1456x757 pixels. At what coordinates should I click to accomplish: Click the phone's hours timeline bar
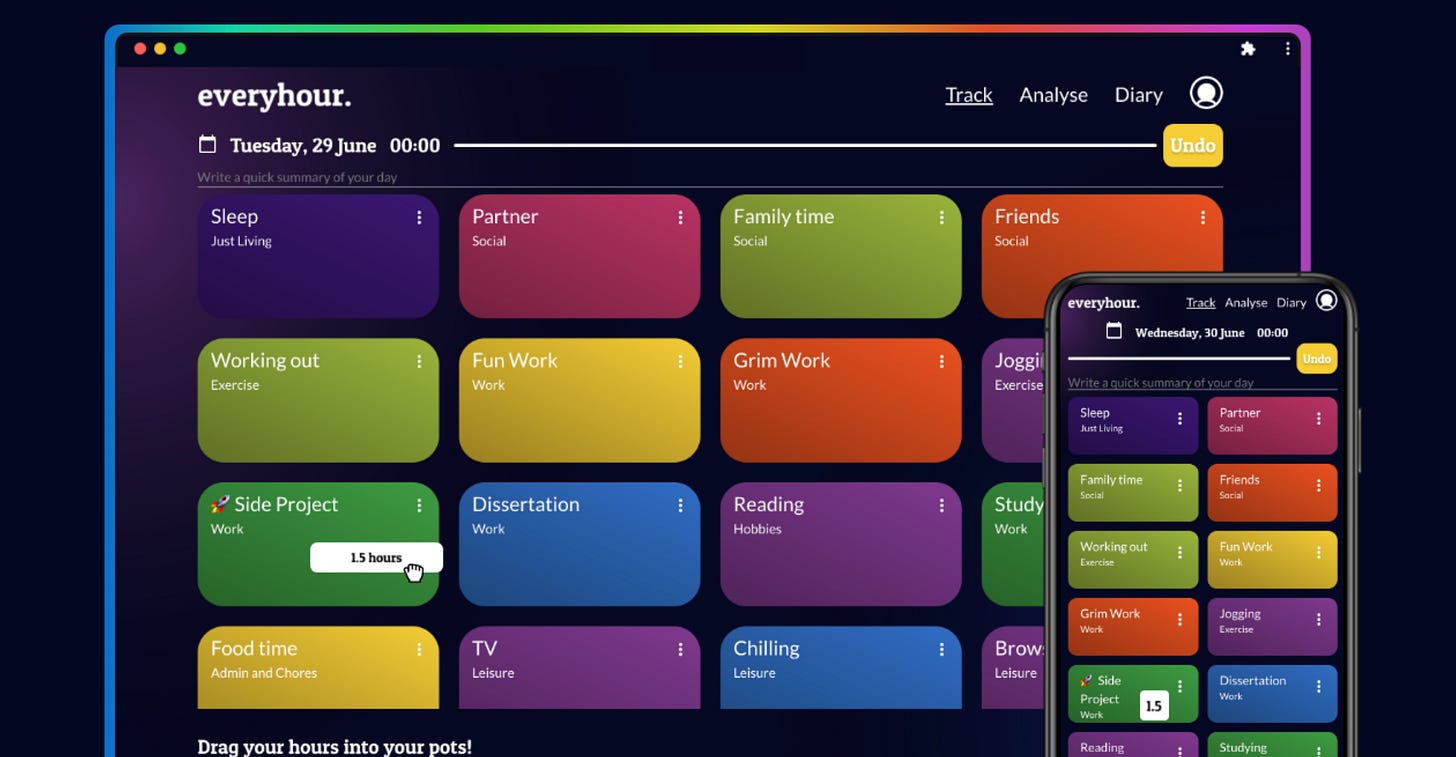tap(1179, 358)
